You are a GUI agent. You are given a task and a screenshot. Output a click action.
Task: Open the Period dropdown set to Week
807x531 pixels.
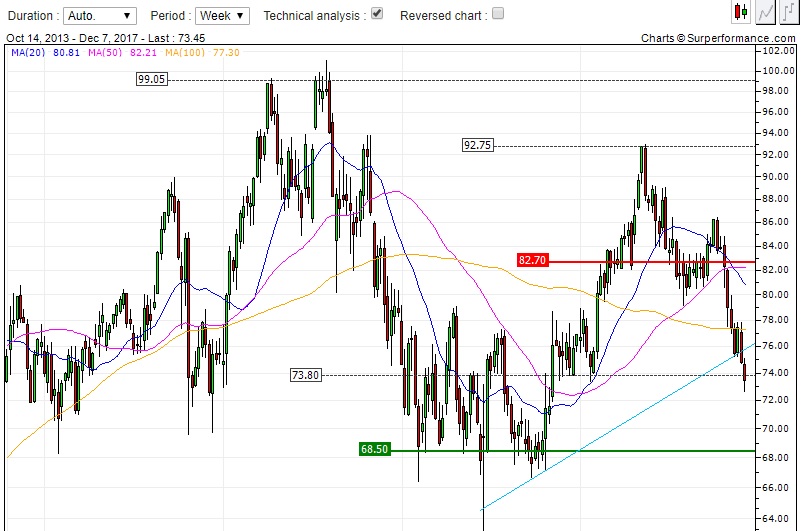coord(222,16)
